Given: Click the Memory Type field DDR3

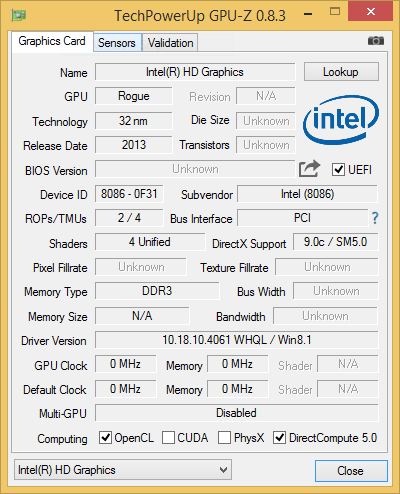Looking at the screenshot, I should pos(157,291).
